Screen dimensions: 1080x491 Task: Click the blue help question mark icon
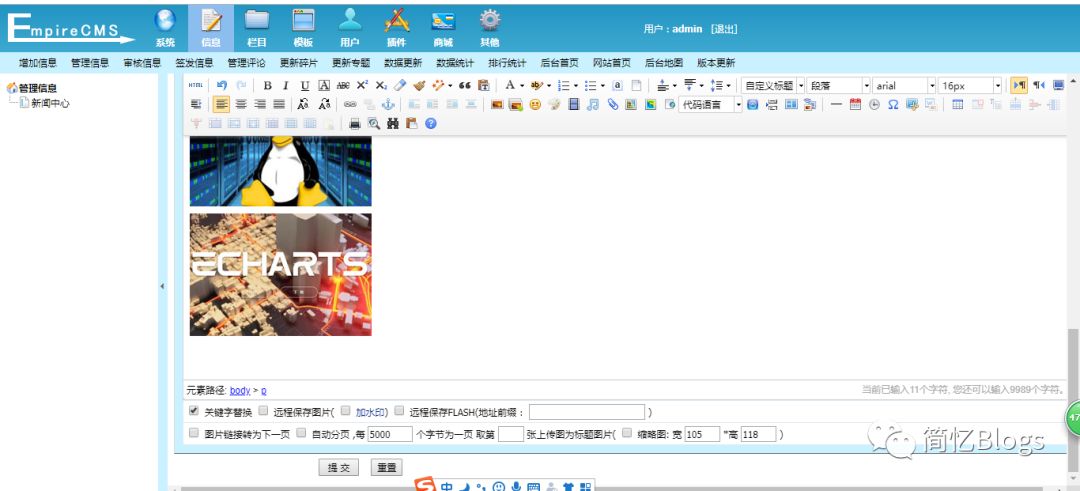pos(431,123)
